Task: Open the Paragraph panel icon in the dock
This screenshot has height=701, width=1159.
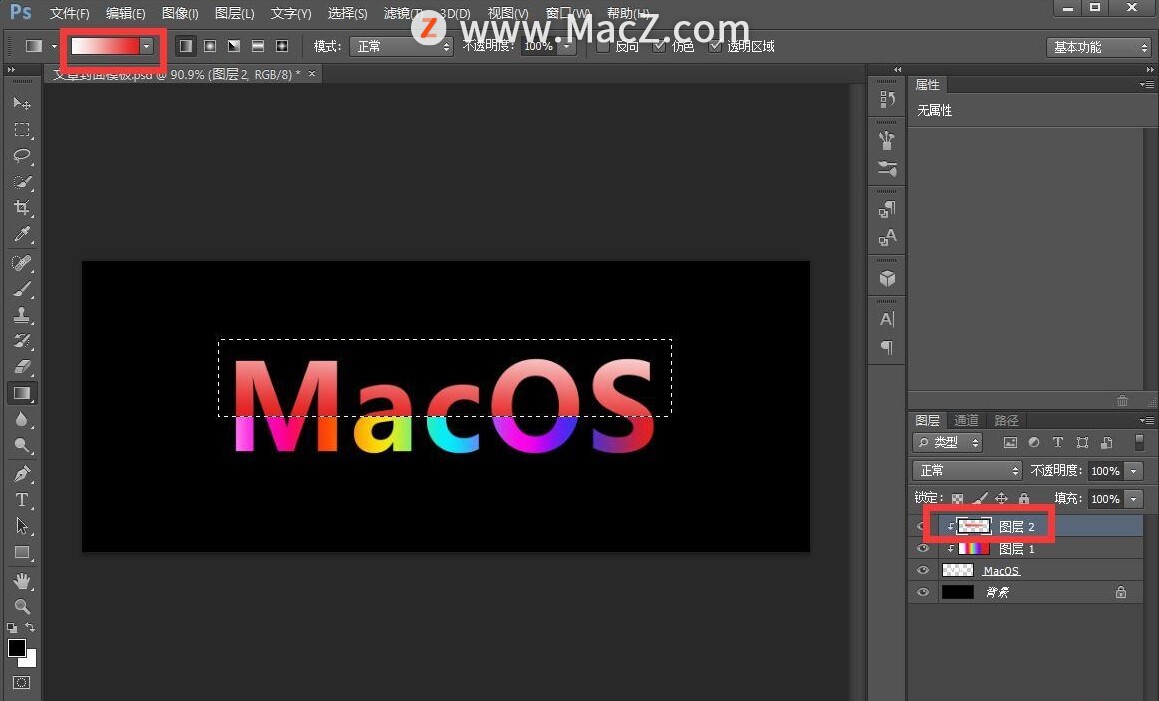Action: click(x=887, y=347)
